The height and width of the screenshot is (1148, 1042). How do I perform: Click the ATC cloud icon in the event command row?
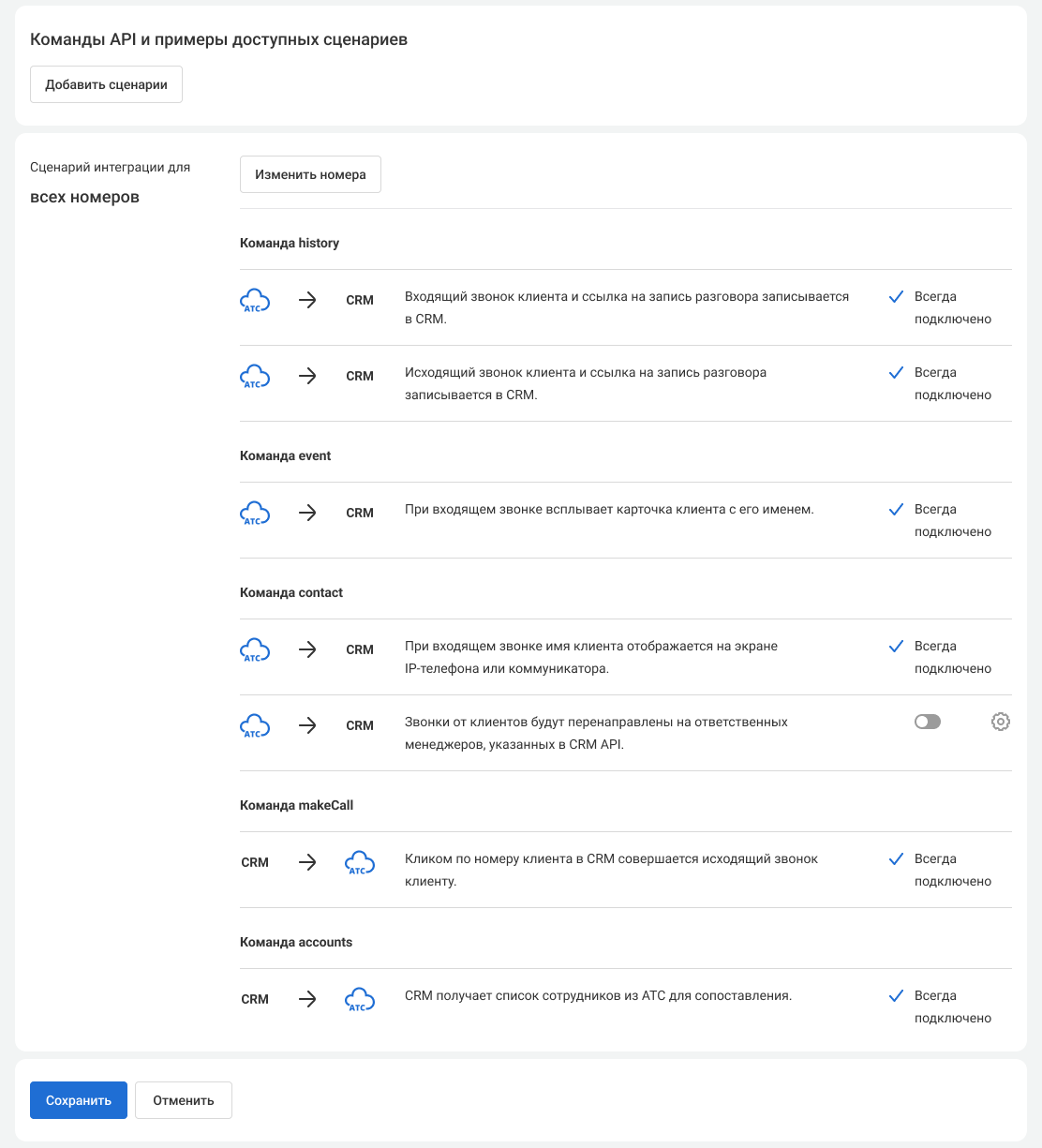(x=255, y=514)
